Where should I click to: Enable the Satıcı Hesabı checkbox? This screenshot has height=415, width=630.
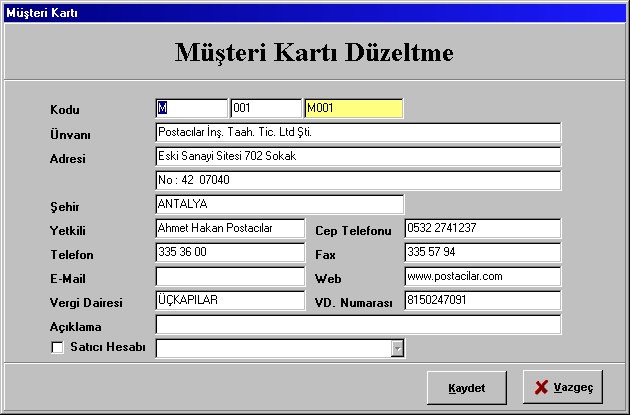pyautogui.click(x=56, y=348)
